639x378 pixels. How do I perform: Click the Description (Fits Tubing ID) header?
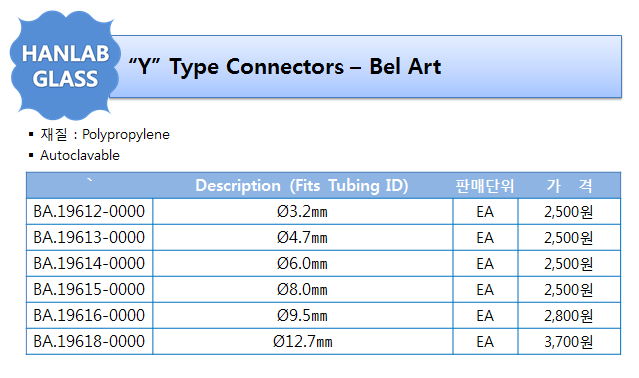(x=302, y=186)
